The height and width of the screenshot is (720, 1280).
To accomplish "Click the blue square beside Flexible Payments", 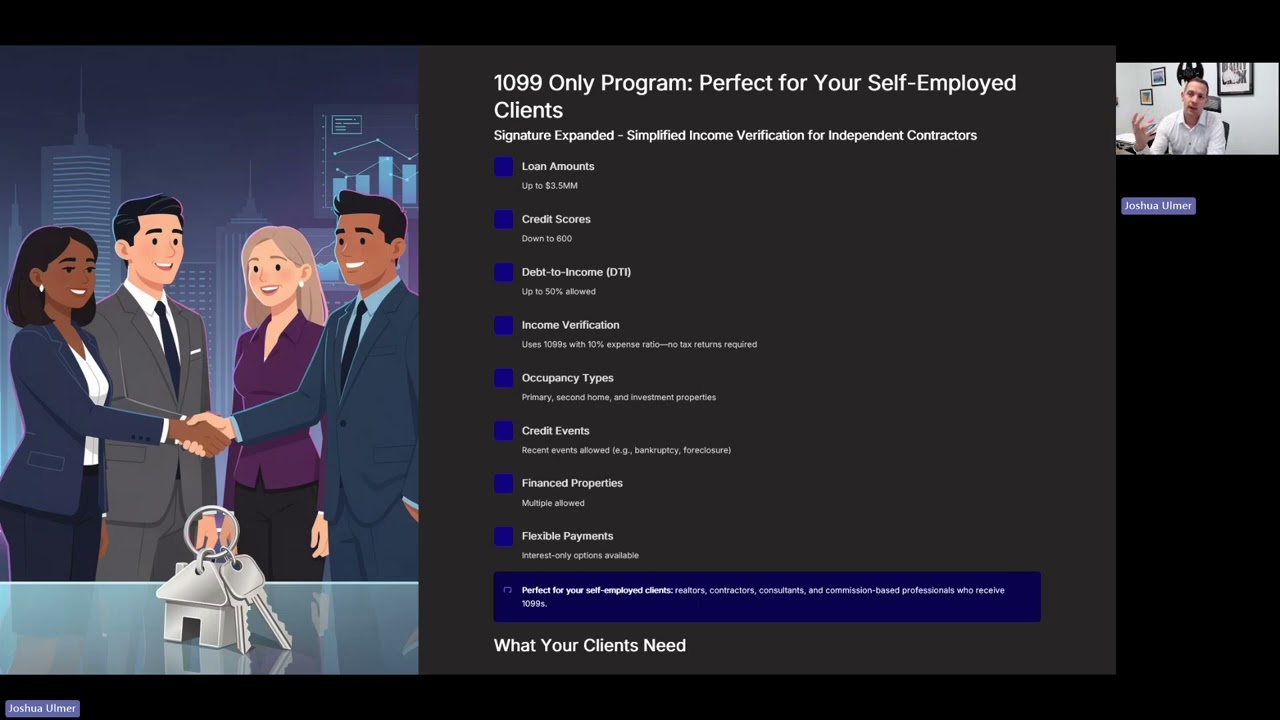I will (x=503, y=536).
